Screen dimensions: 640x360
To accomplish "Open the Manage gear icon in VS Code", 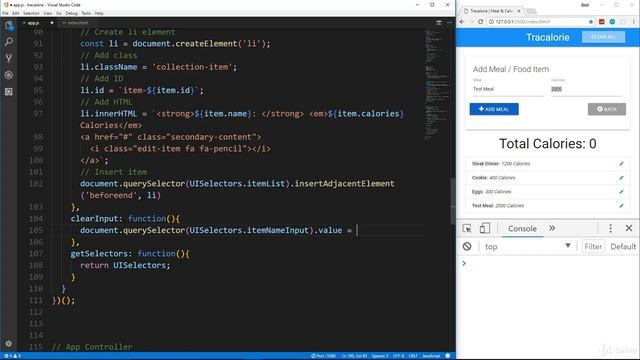I will coord(9,344).
